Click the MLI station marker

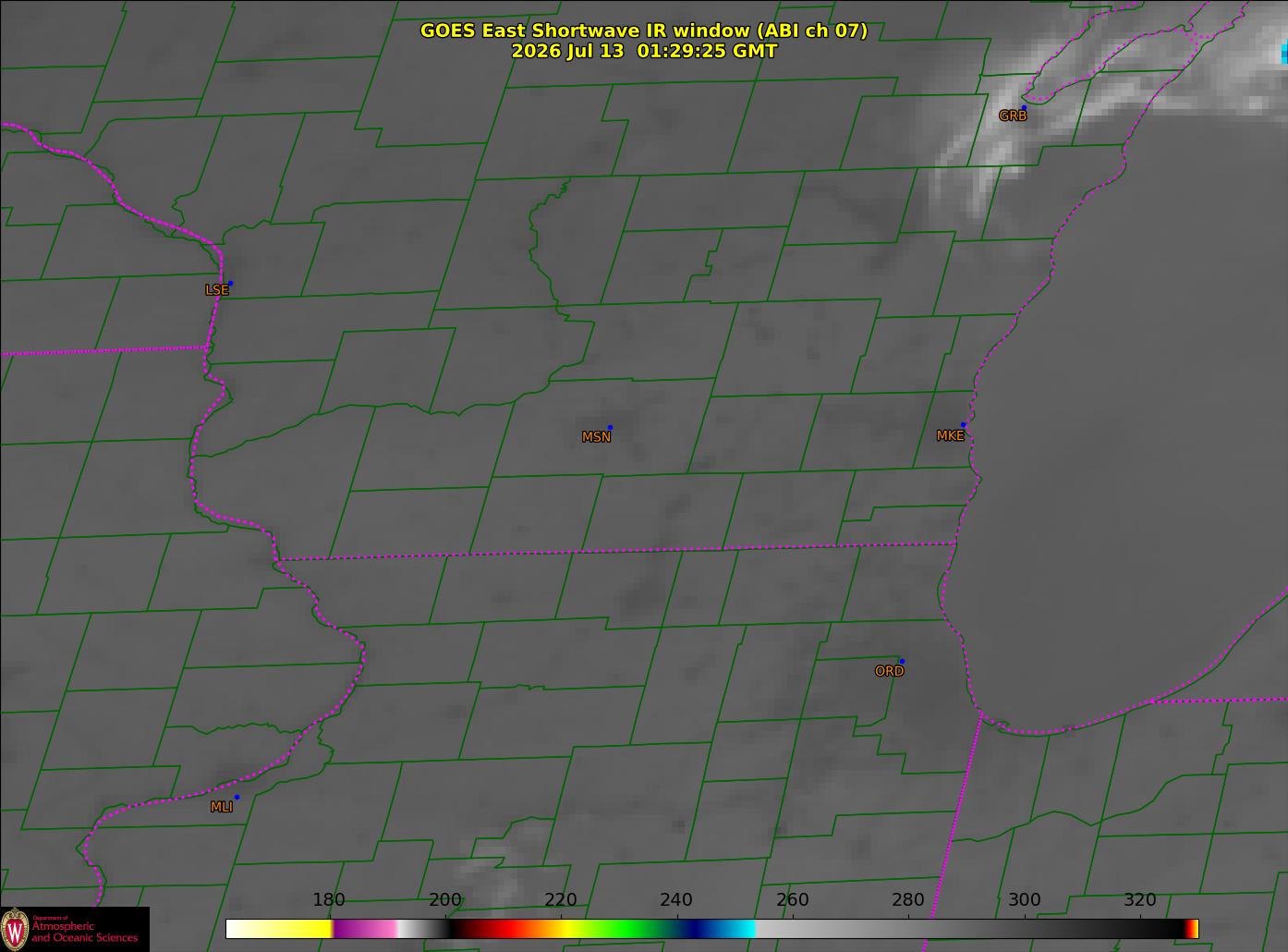point(237,797)
